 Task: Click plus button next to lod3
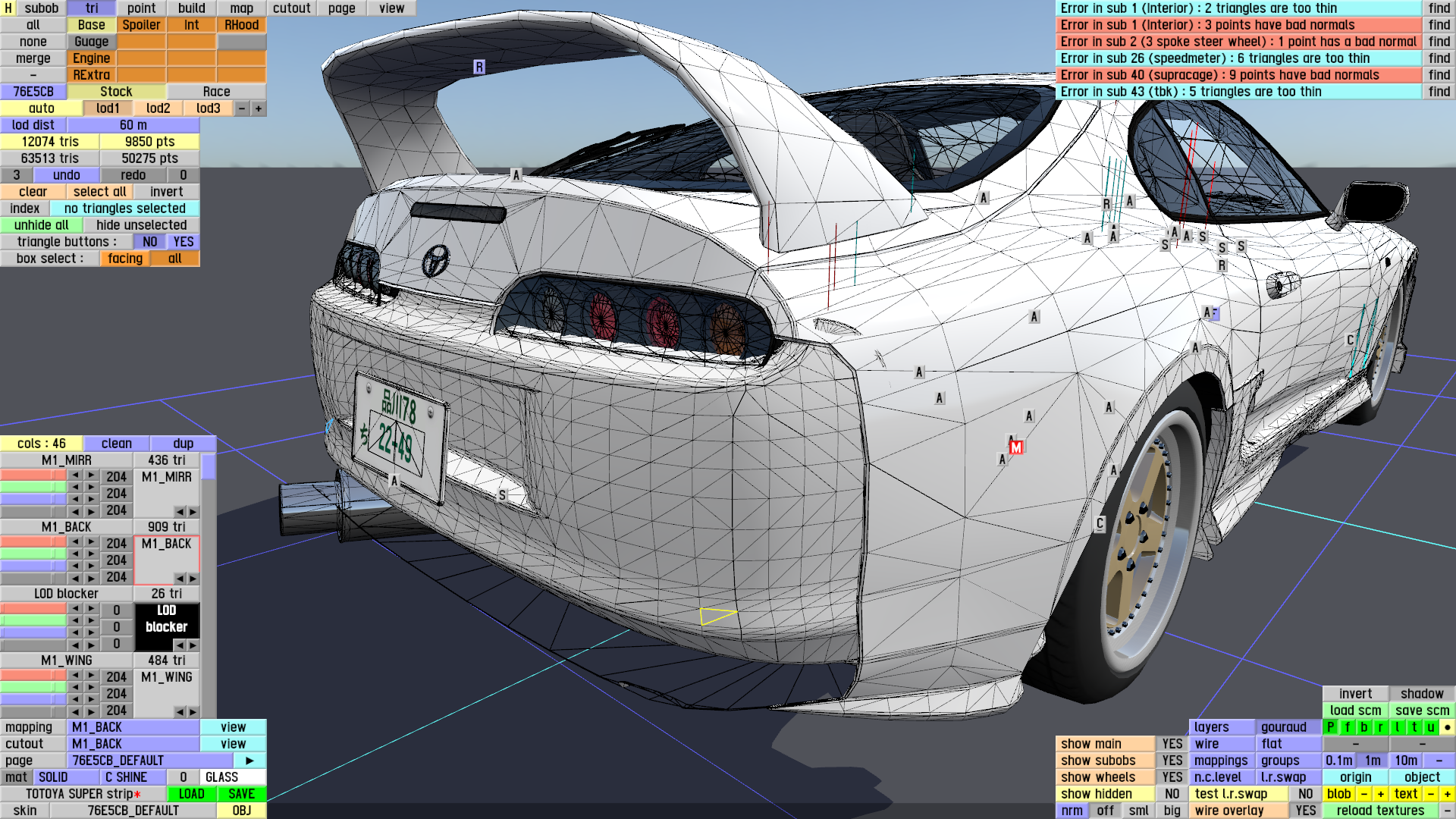pos(259,108)
